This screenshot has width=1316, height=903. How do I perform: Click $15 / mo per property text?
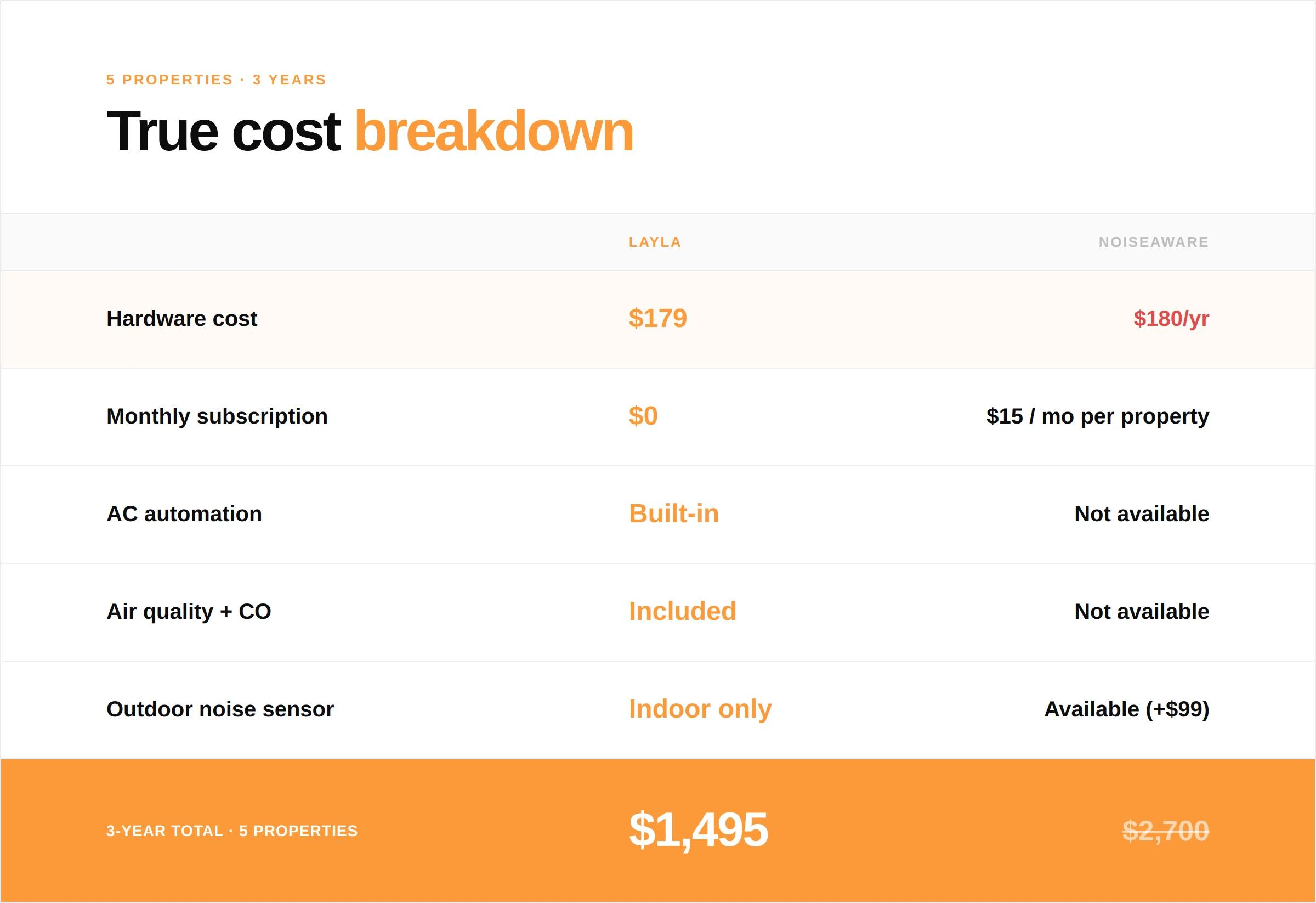tap(1097, 416)
